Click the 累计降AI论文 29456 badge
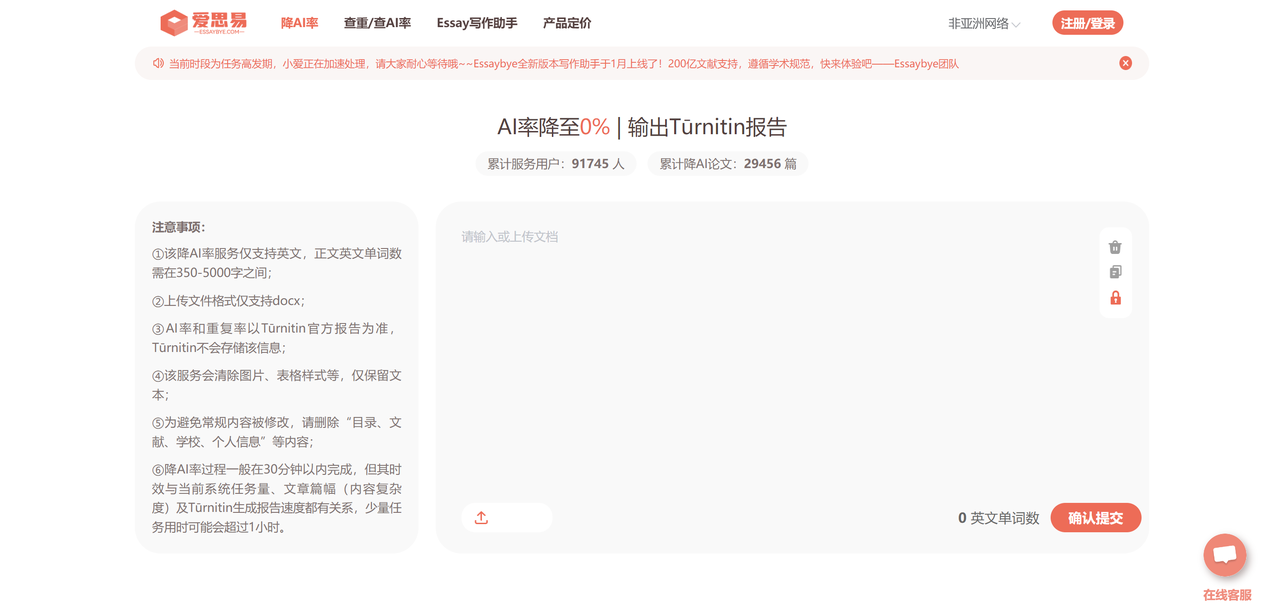1280x605 pixels. pos(727,163)
